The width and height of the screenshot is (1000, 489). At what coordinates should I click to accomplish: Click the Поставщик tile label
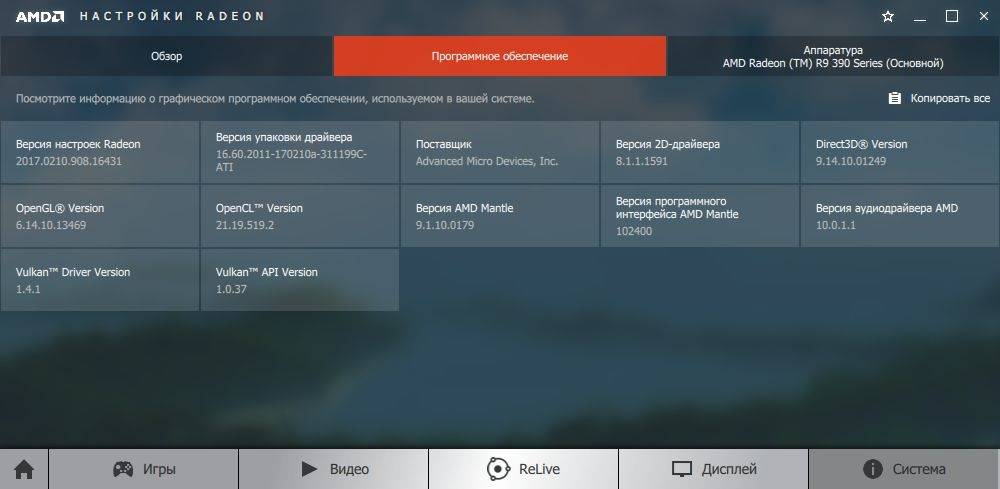(444, 144)
